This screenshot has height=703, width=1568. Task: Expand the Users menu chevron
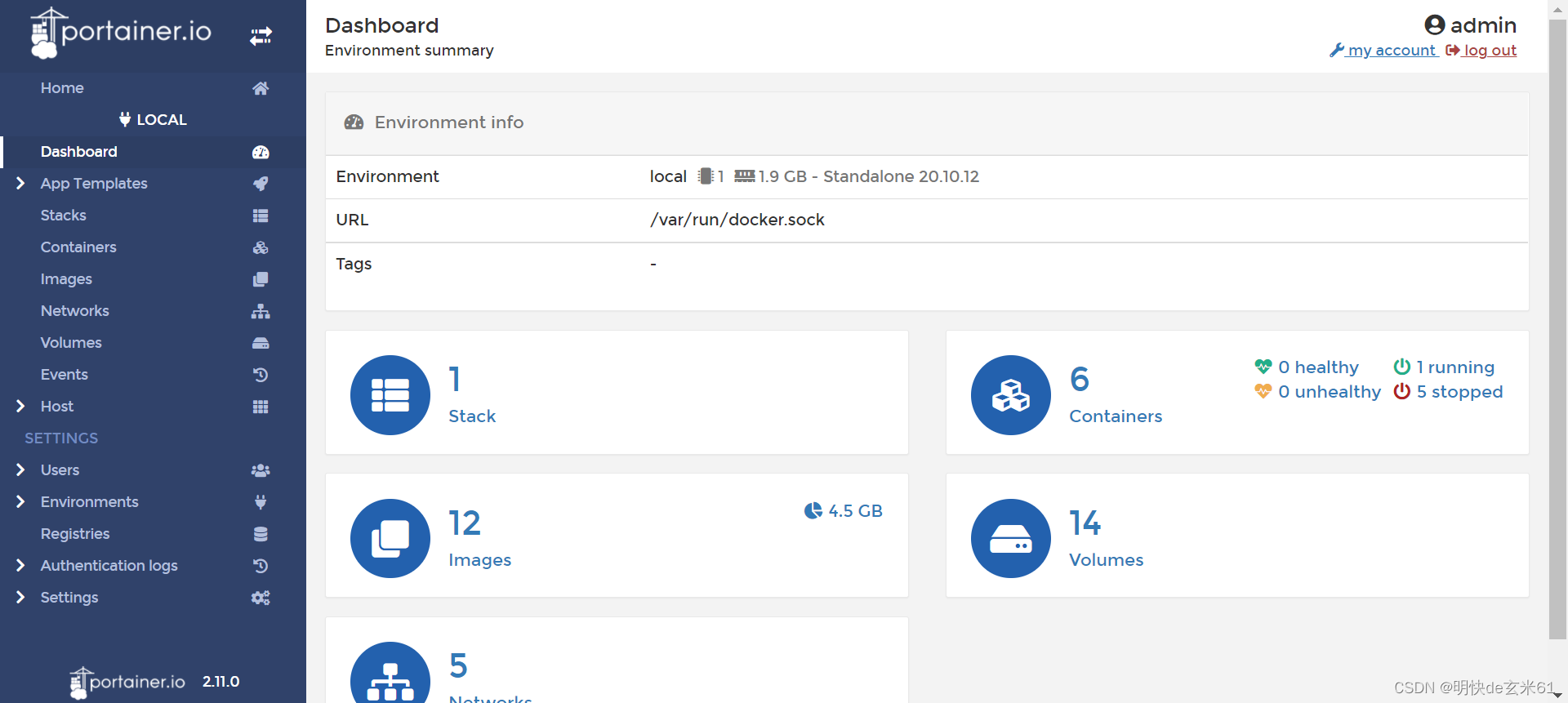click(x=20, y=470)
